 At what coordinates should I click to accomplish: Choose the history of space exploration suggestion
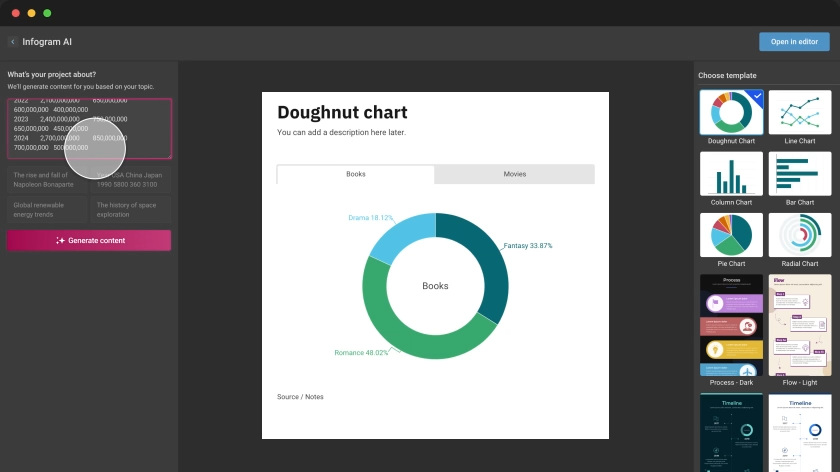coord(131,209)
